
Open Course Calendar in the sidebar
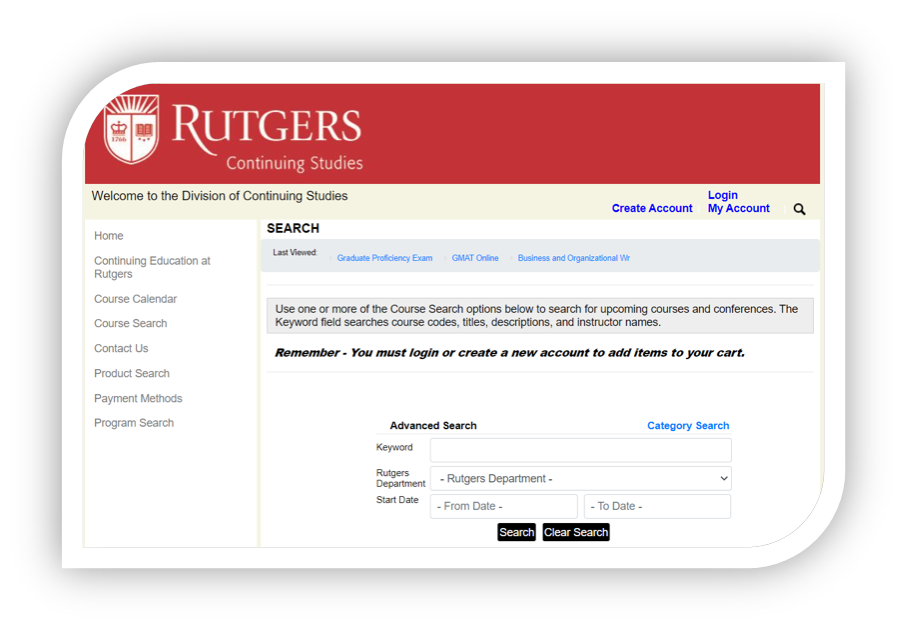135,299
